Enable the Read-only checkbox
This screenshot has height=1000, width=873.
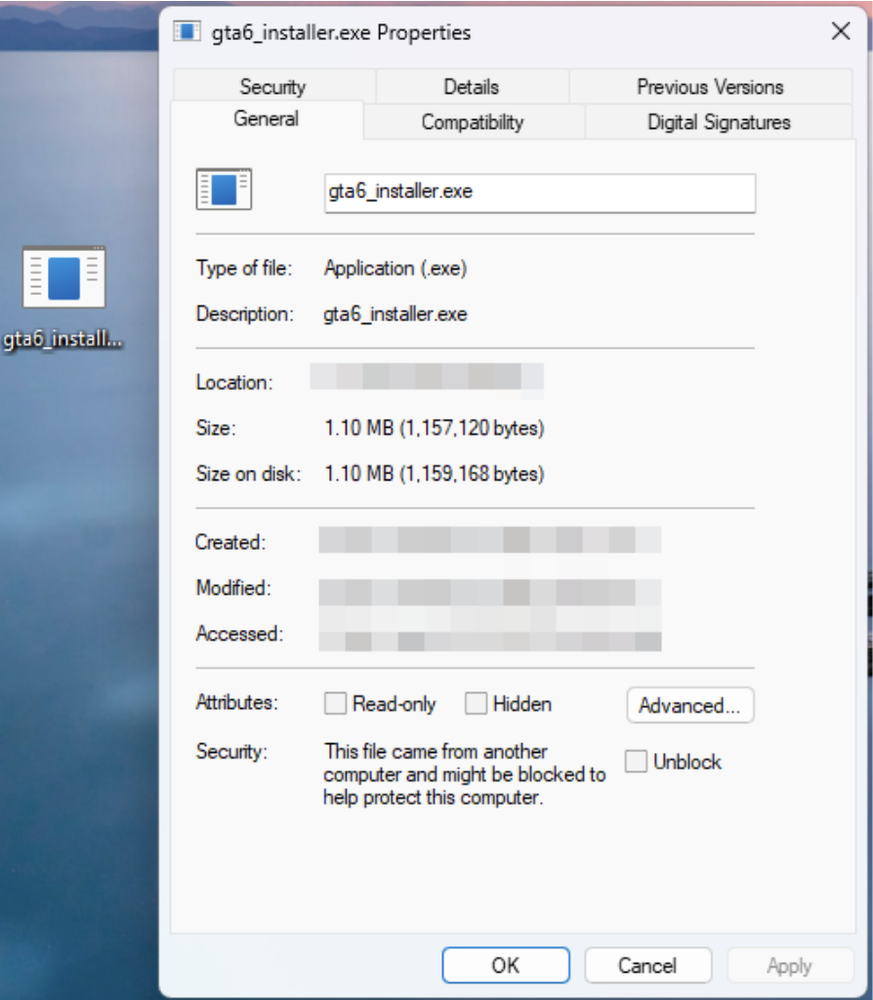click(335, 703)
